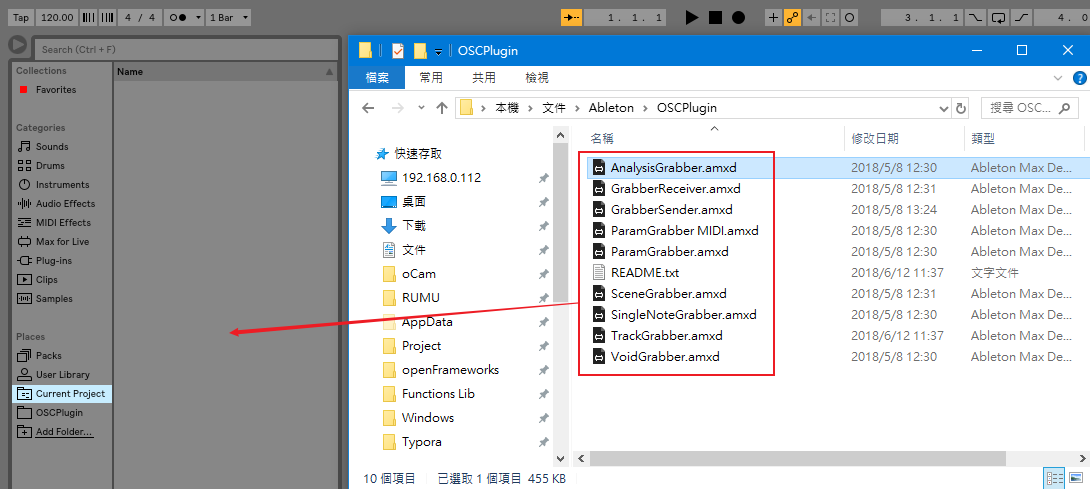Image resolution: width=1090 pixels, height=489 pixels.
Task: Click the 120.00 tempo field
Action: tap(57, 17)
